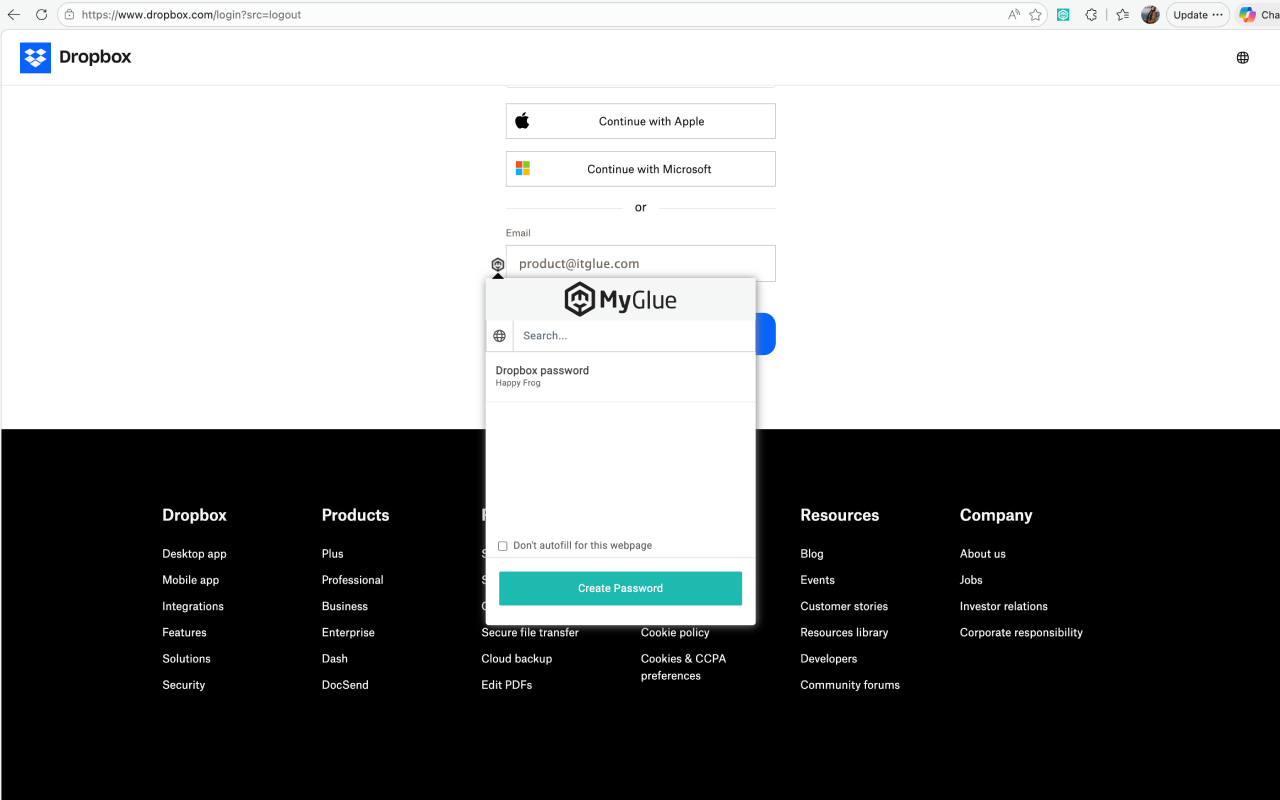Open the Customer stories link
Viewport: 1280px width, 800px height.
pyautogui.click(x=844, y=606)
